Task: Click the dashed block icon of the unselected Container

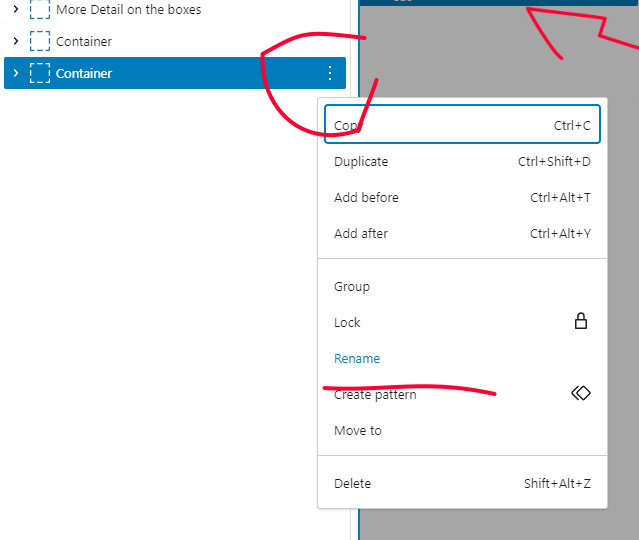Action: click(x=40, y=41)
